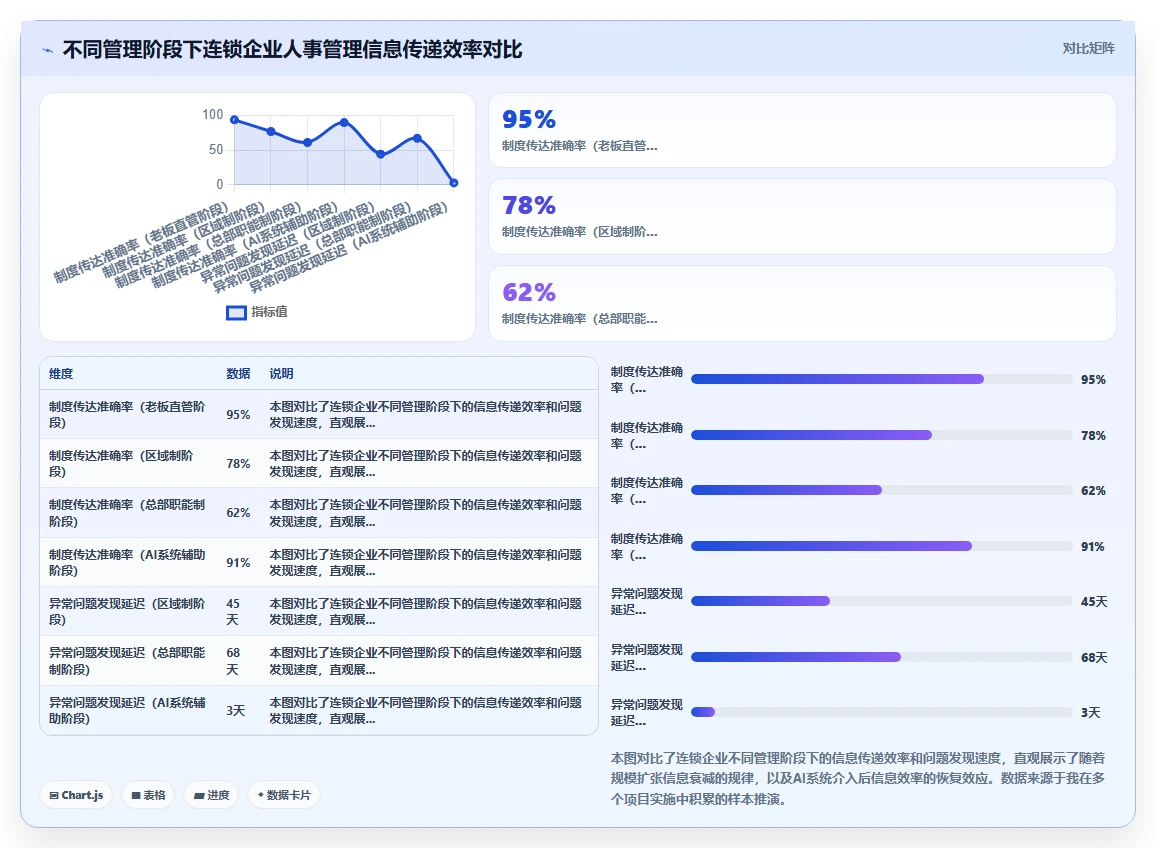Select table cell 制度传达准确率（AI系统辅助阶段）

[x=128, y=562]
